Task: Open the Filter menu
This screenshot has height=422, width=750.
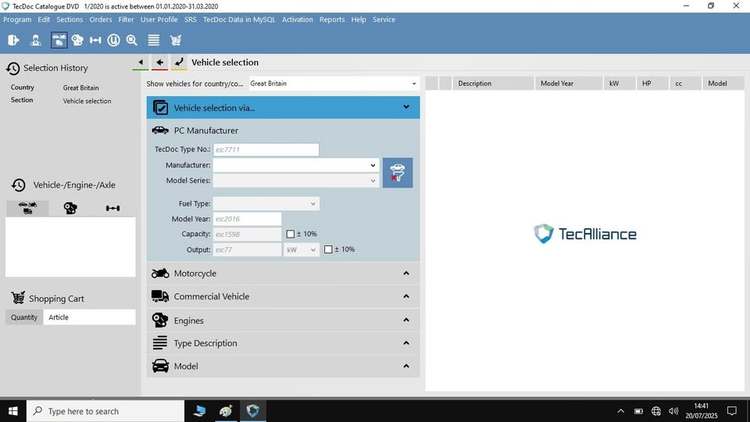Action: point(126,20)
